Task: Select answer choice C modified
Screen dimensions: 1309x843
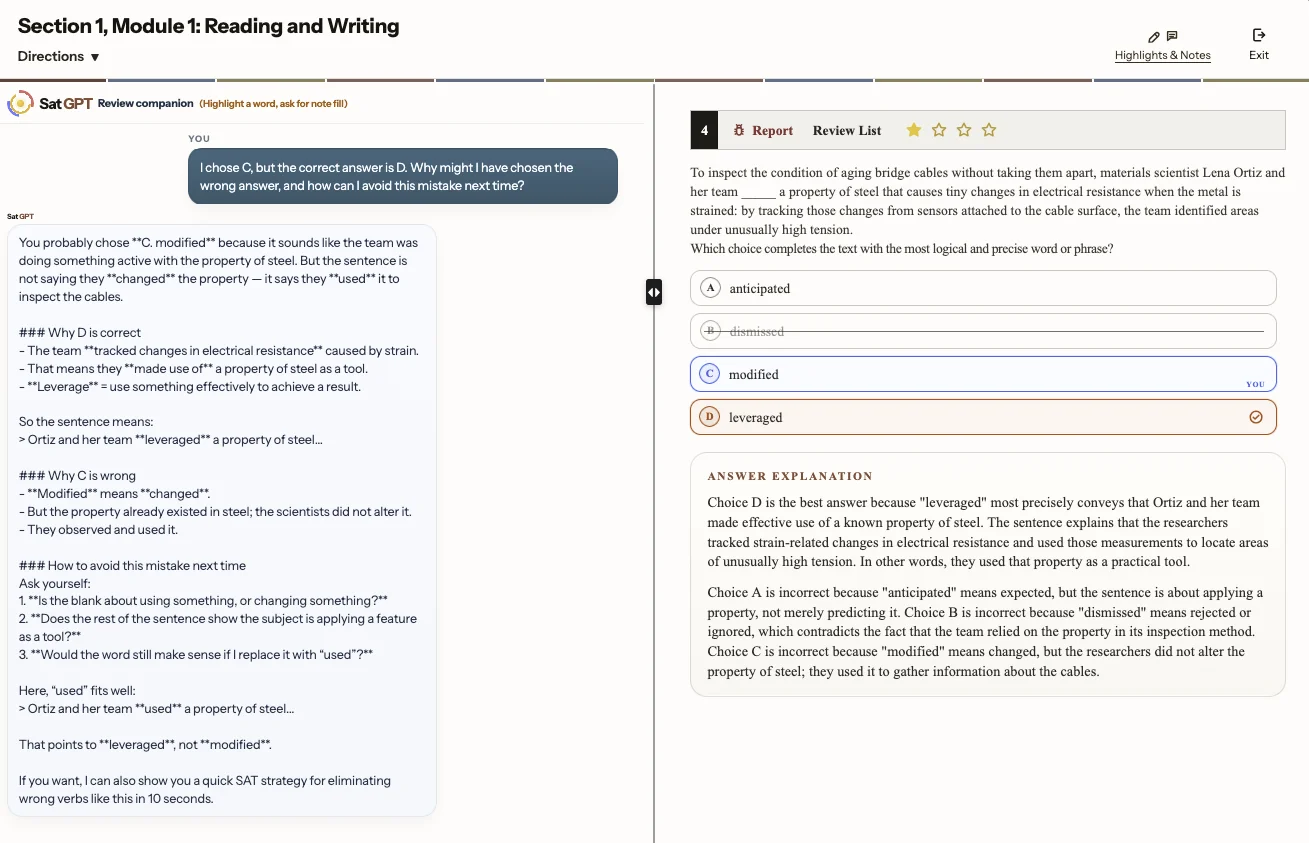Action: [x=983, y=374]
